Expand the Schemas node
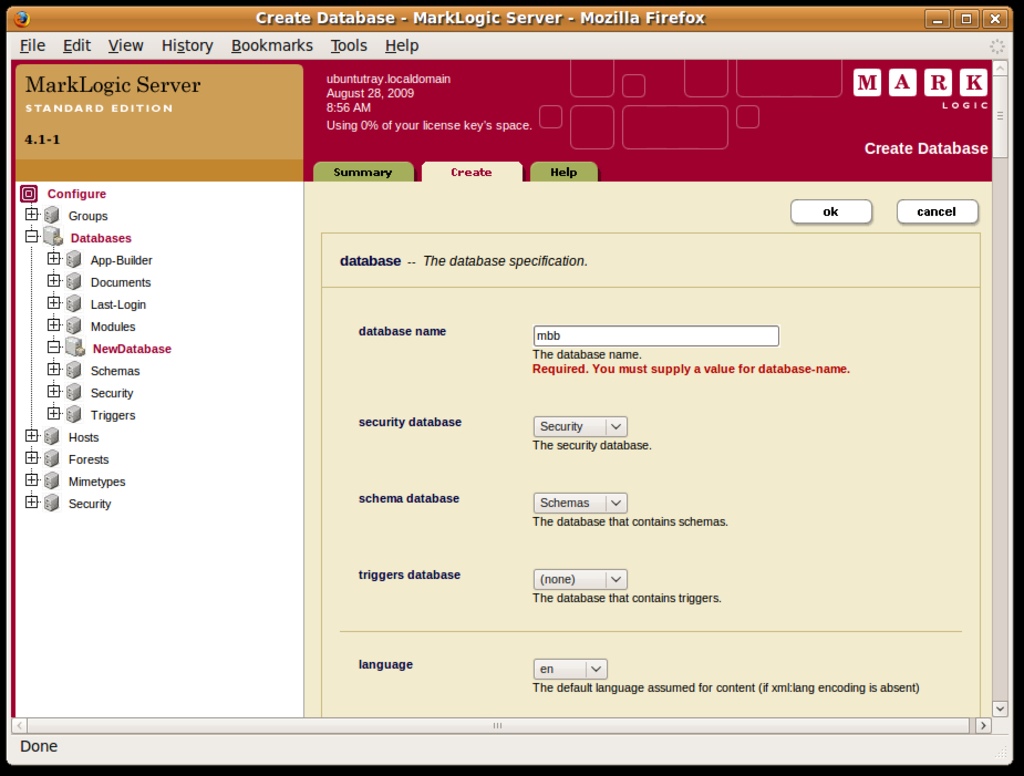This screenshot has width=1024, height=776. [54, 369]
